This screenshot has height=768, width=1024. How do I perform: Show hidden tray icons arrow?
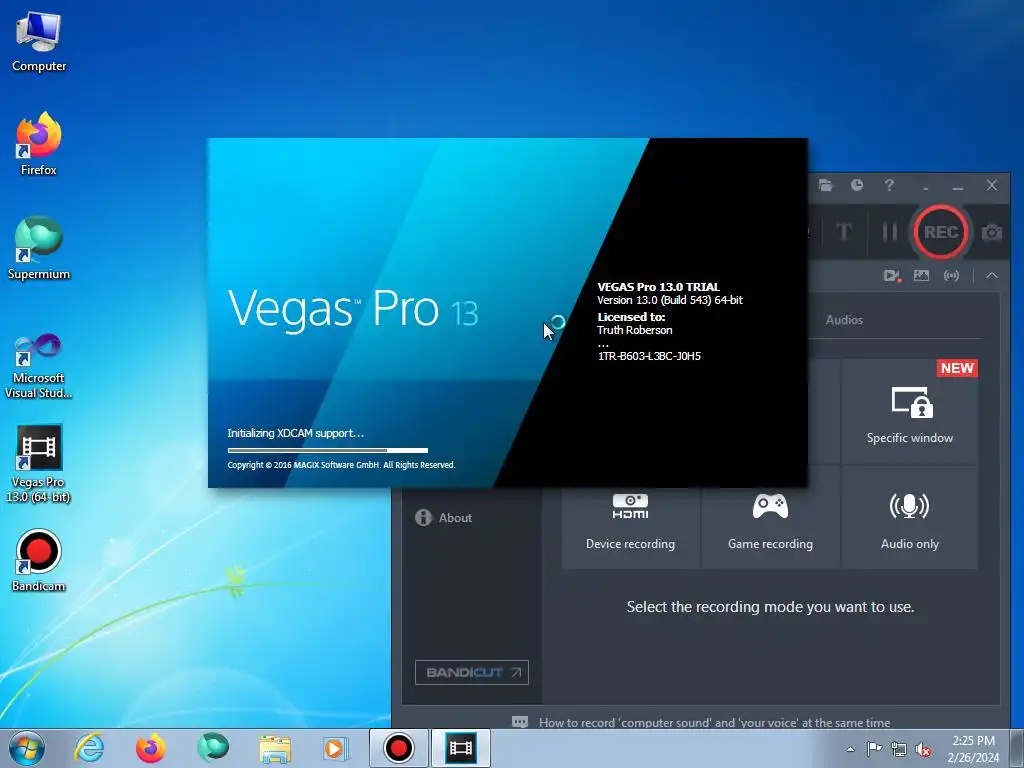[850, 749]
